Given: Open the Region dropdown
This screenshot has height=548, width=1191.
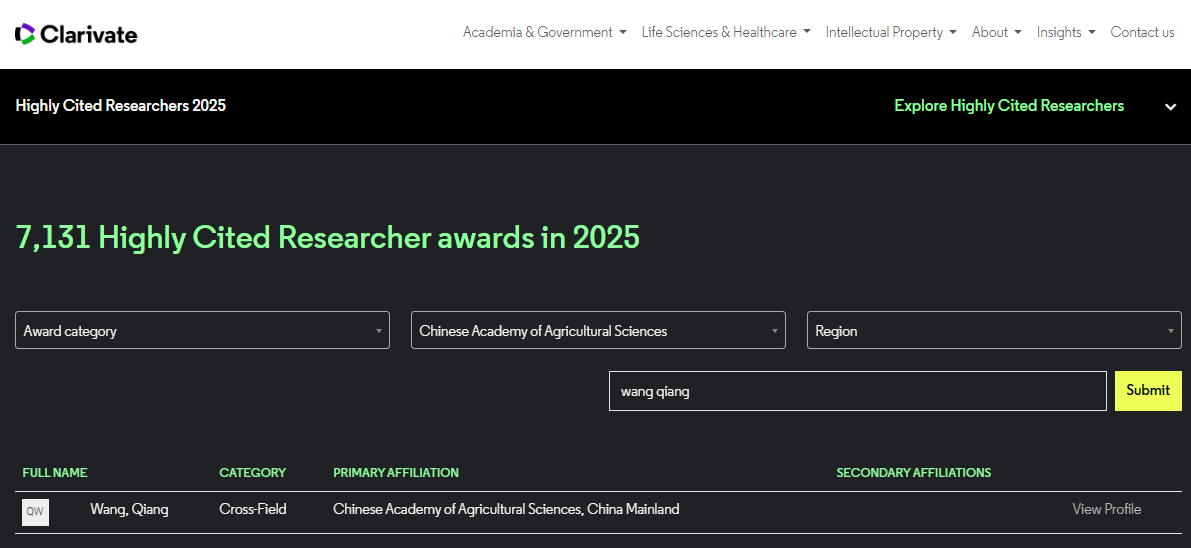Looking at the screenshot, I should point(994,331).
